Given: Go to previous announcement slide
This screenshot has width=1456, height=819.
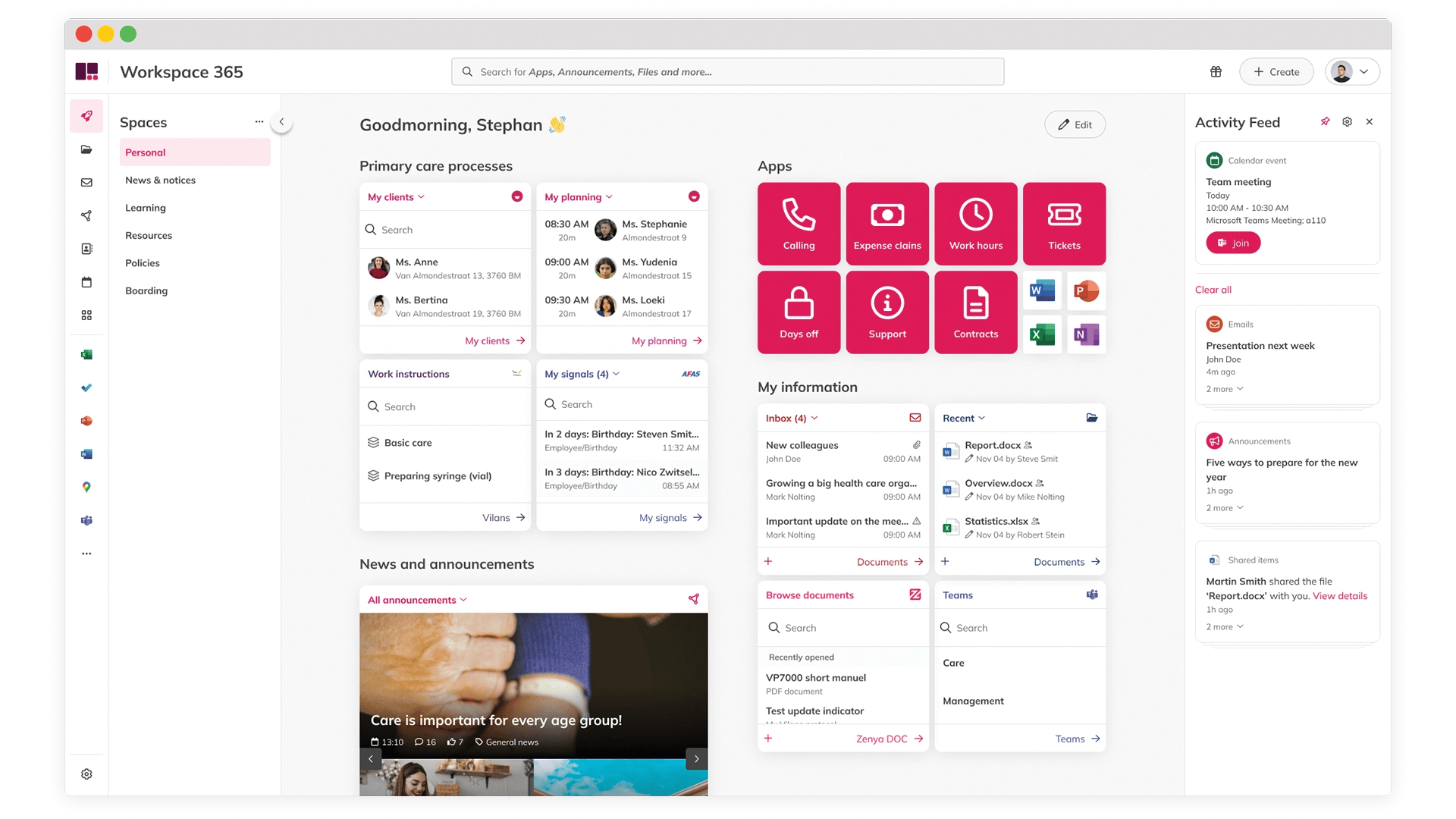Looking at the screenshot, I should 371,758.
